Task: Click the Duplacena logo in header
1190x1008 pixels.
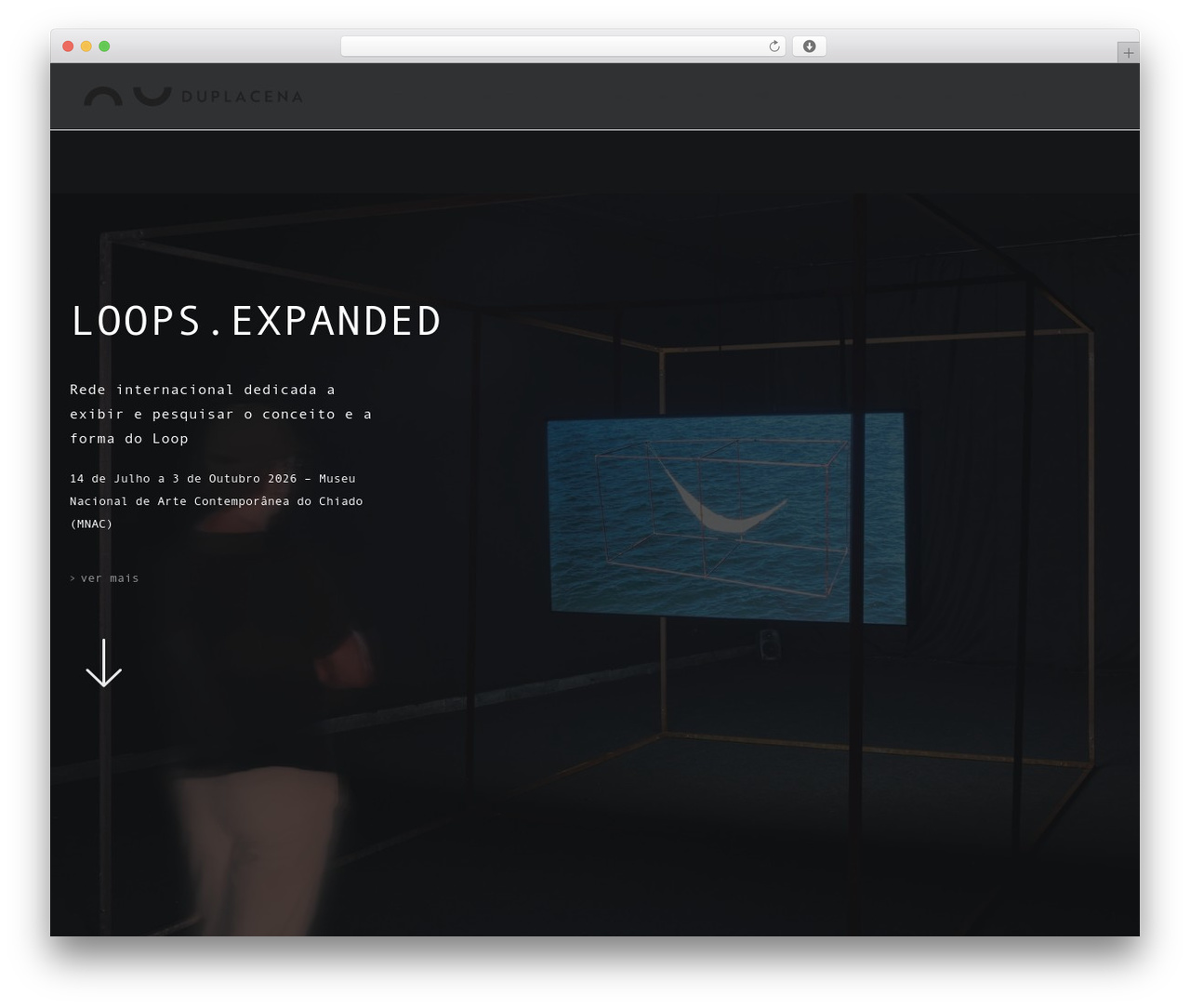Action: point(192,96)
